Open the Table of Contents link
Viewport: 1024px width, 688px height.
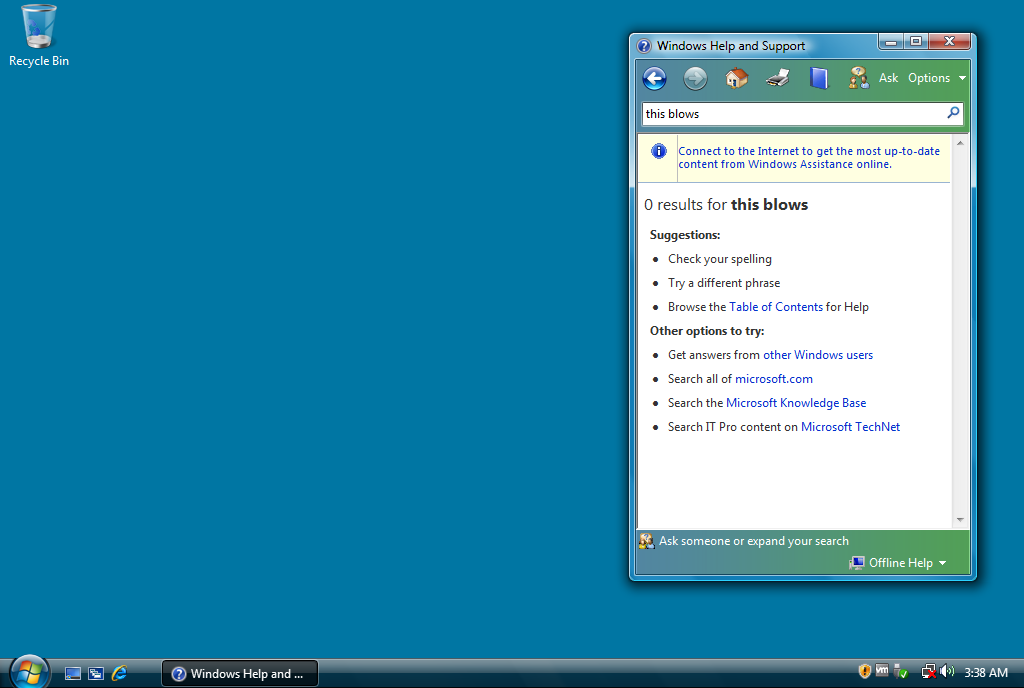click(x=776, y=307)
